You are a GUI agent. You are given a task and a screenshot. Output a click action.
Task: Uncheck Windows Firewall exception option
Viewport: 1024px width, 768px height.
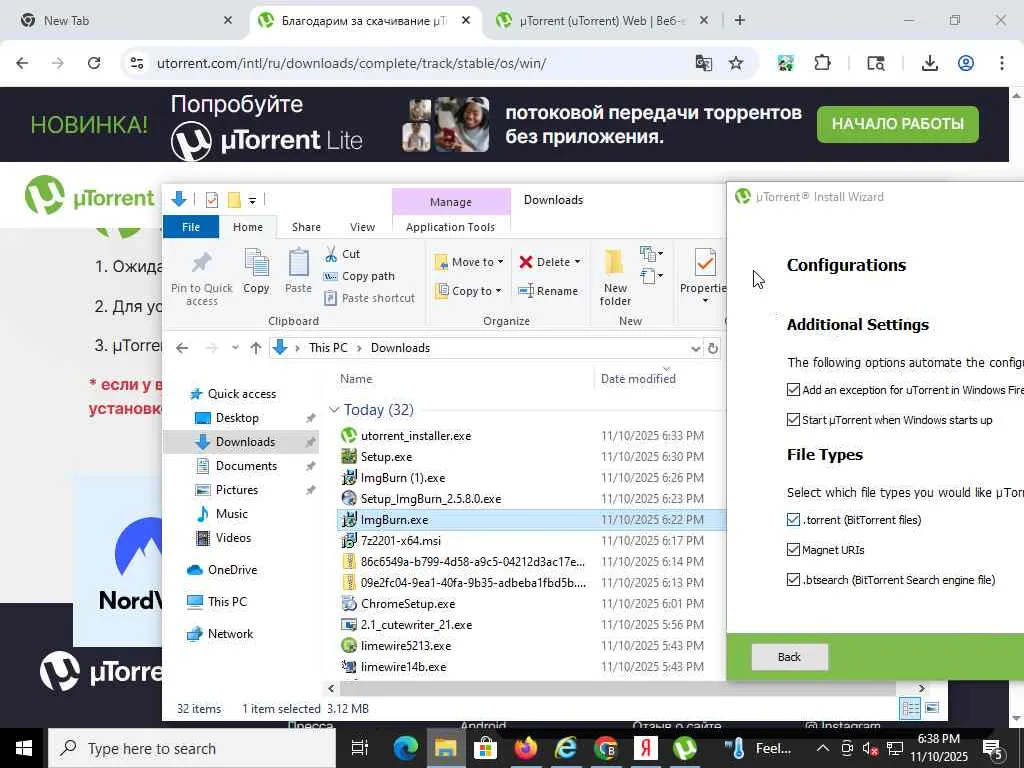(793, 390)
